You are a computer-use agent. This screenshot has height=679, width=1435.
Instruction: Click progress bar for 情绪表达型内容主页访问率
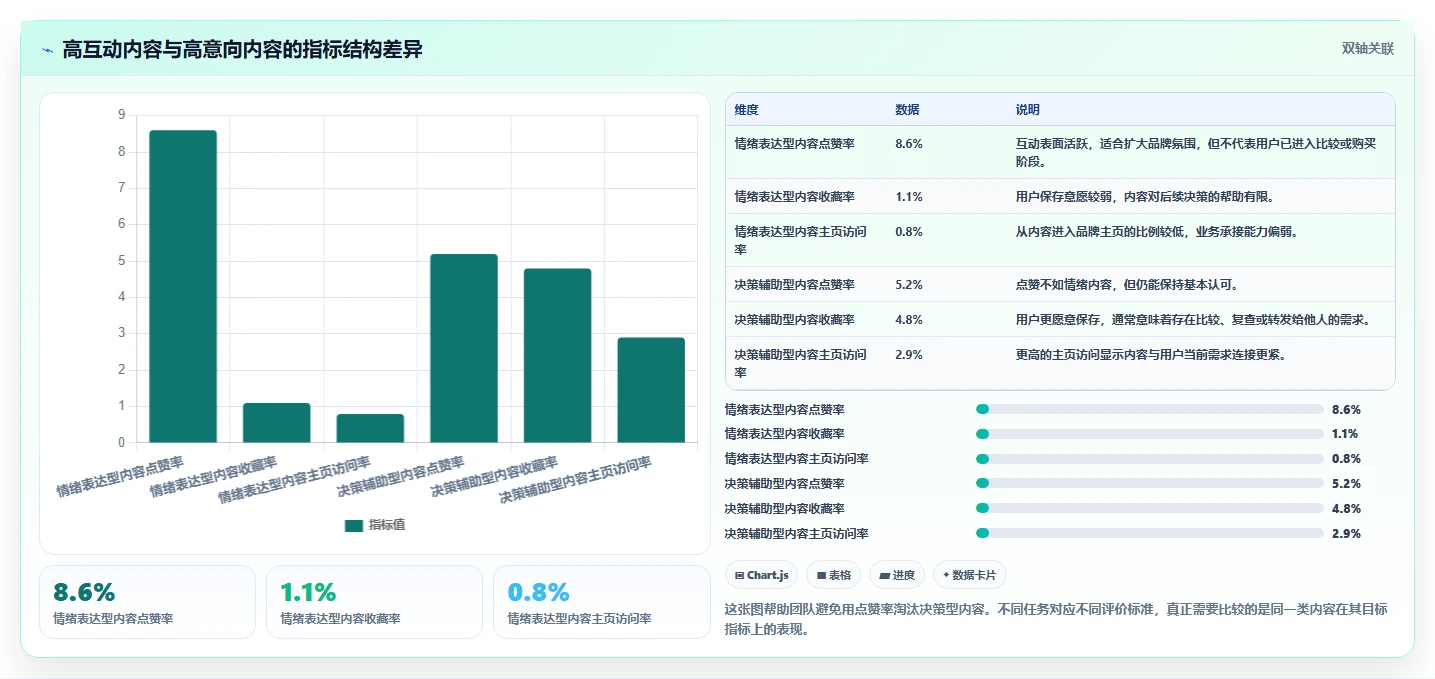[x=1150, y=459]
